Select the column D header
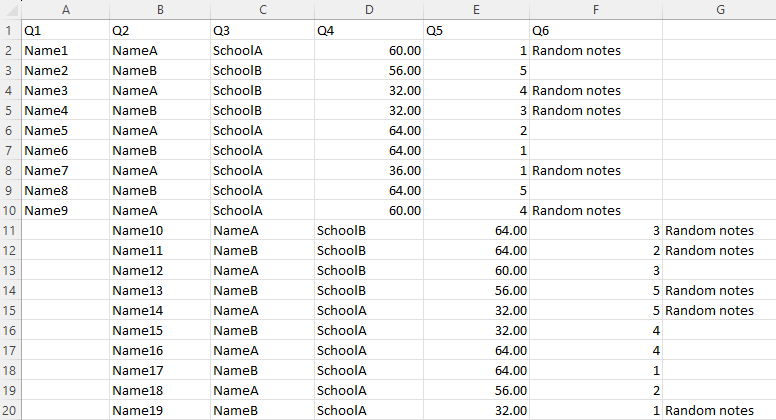 [x=369, y=10]
